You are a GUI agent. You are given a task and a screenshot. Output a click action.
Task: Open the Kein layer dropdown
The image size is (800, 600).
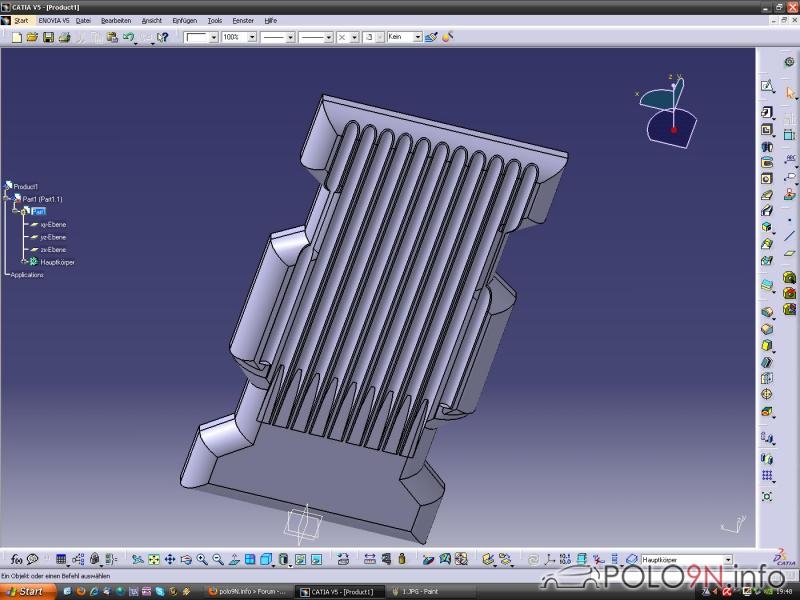pos(416,37)
